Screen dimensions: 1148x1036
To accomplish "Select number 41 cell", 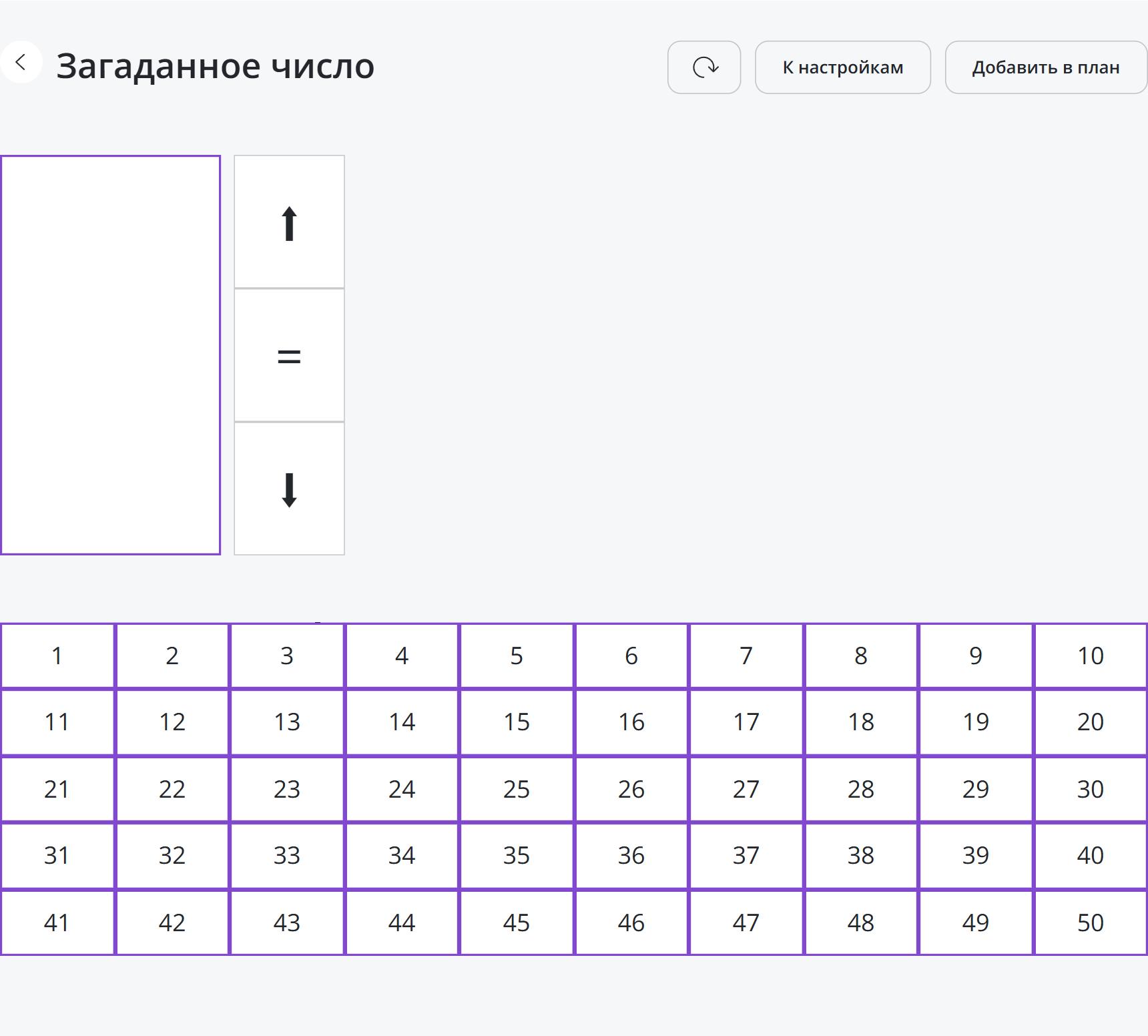I will coord(57,923).
